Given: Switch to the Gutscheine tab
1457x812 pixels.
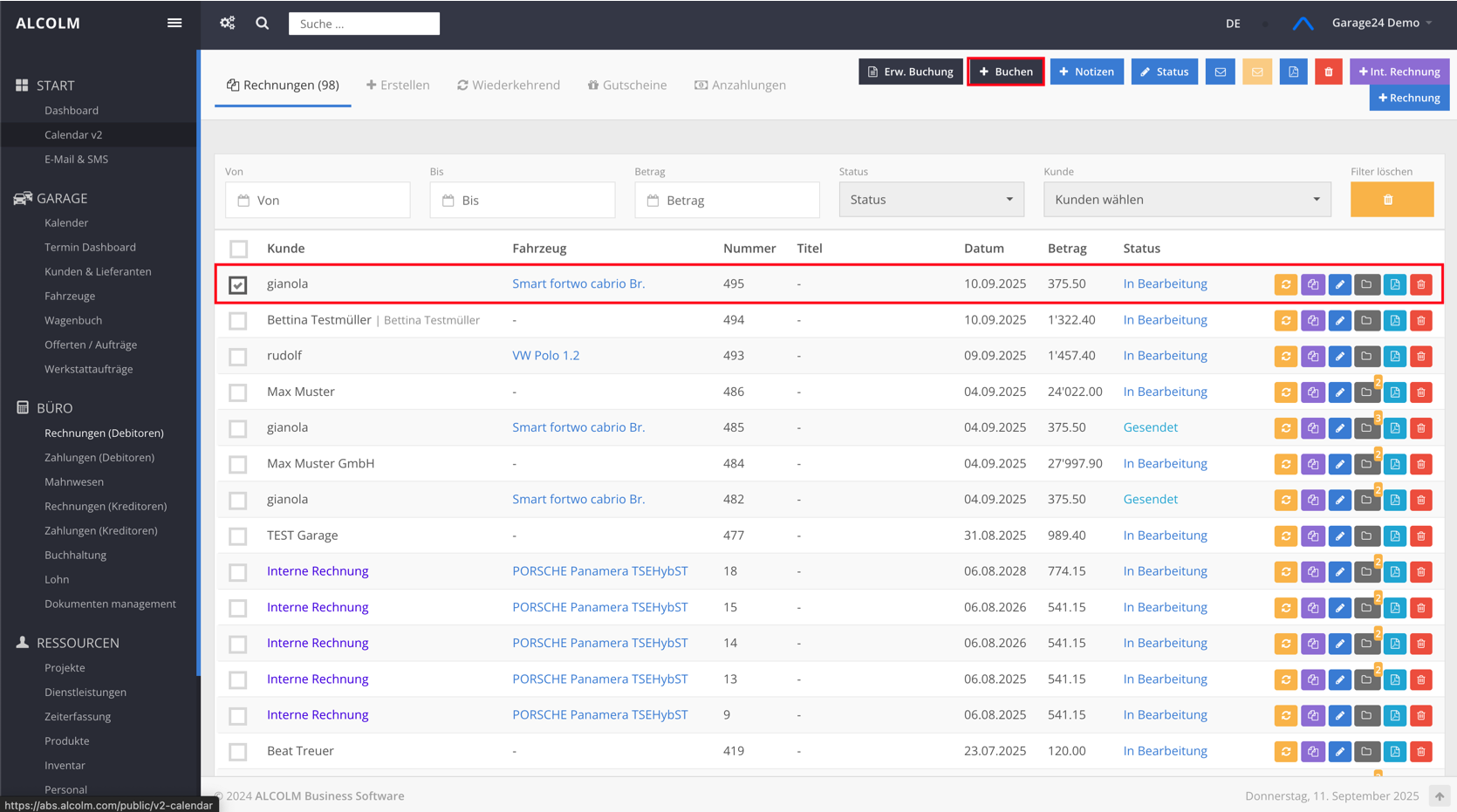Looking at the screenshot, I should 627,85.
